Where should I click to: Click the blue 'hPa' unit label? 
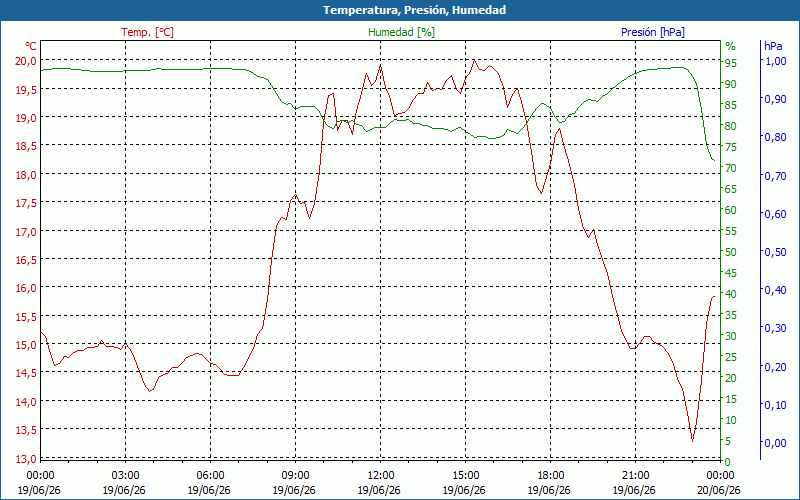773,46
